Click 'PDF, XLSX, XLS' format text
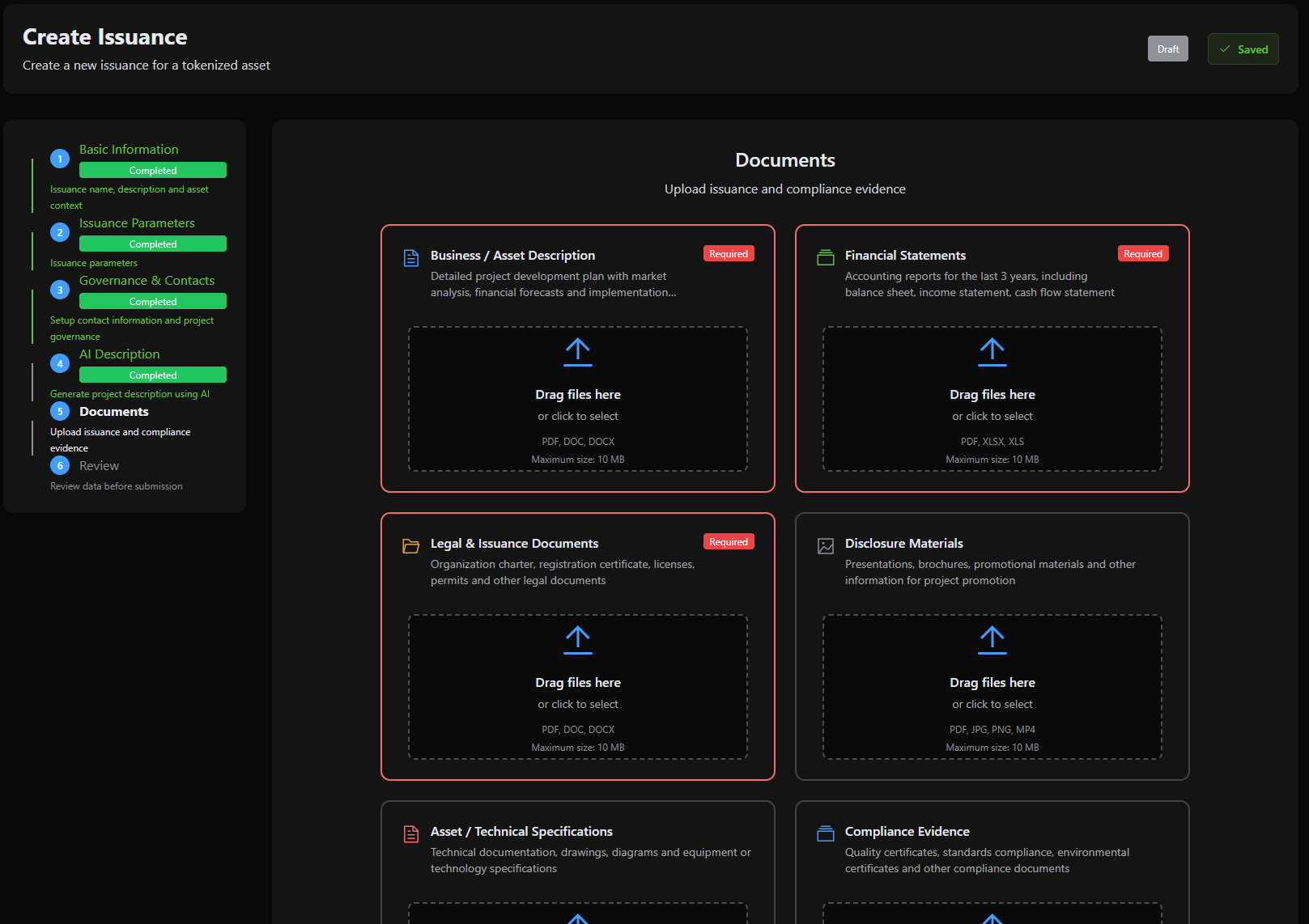 (992, 442)
